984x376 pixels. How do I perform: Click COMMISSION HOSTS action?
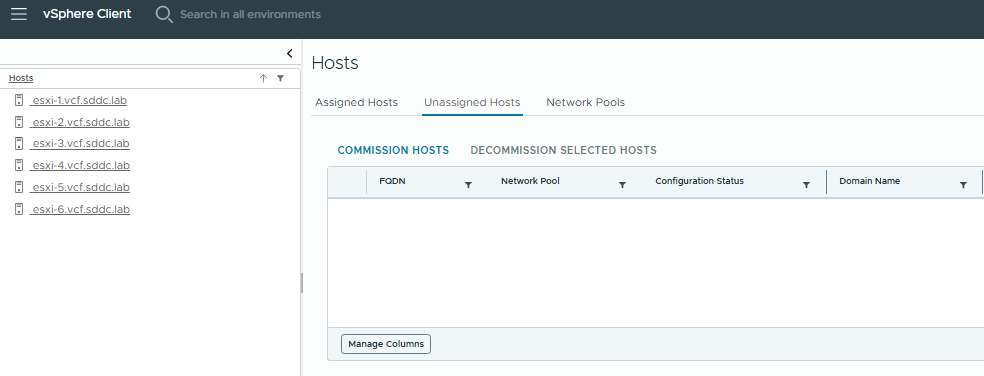coord(393,151)
